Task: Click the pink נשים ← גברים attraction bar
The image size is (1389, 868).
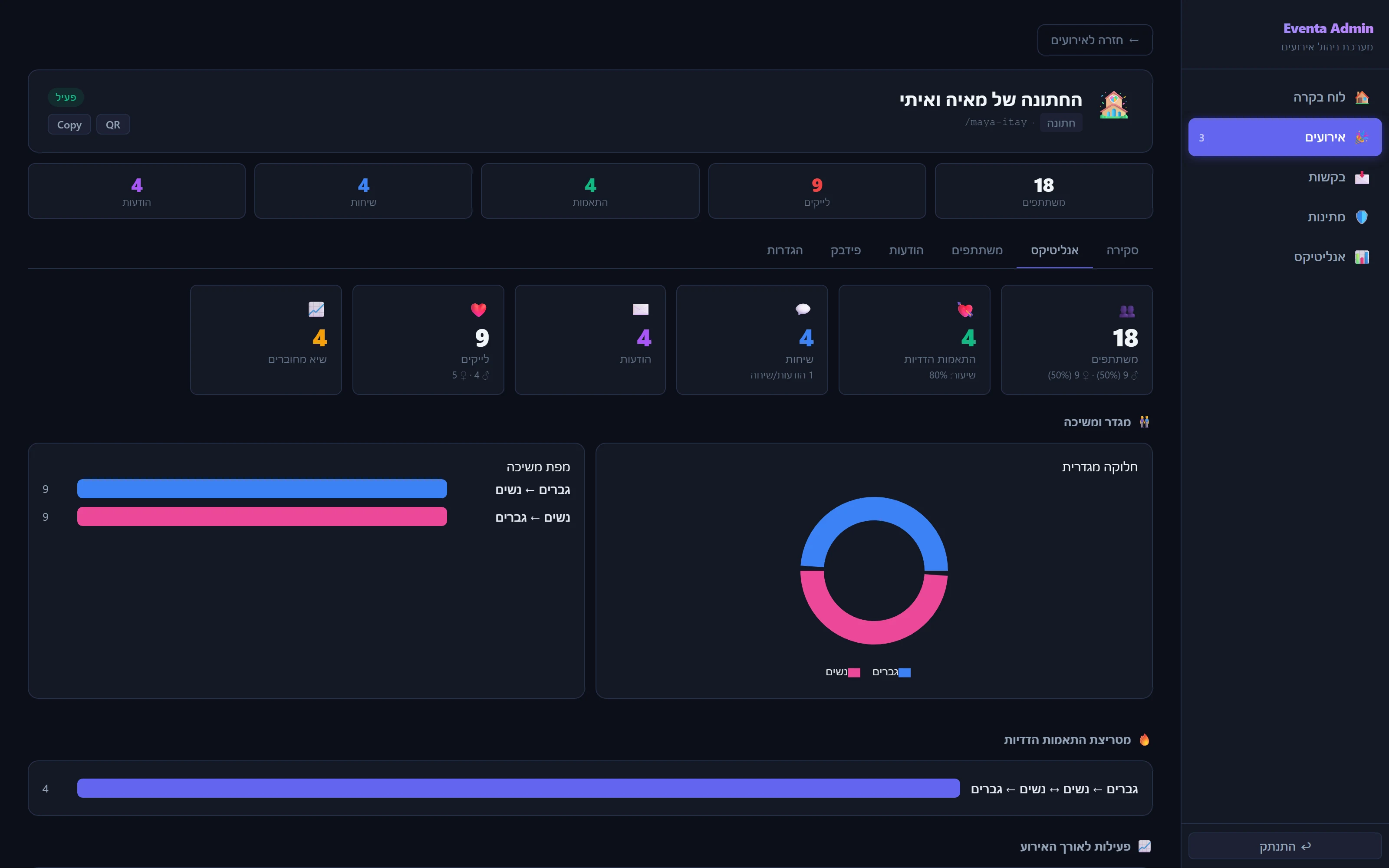Action: (262, 516)
